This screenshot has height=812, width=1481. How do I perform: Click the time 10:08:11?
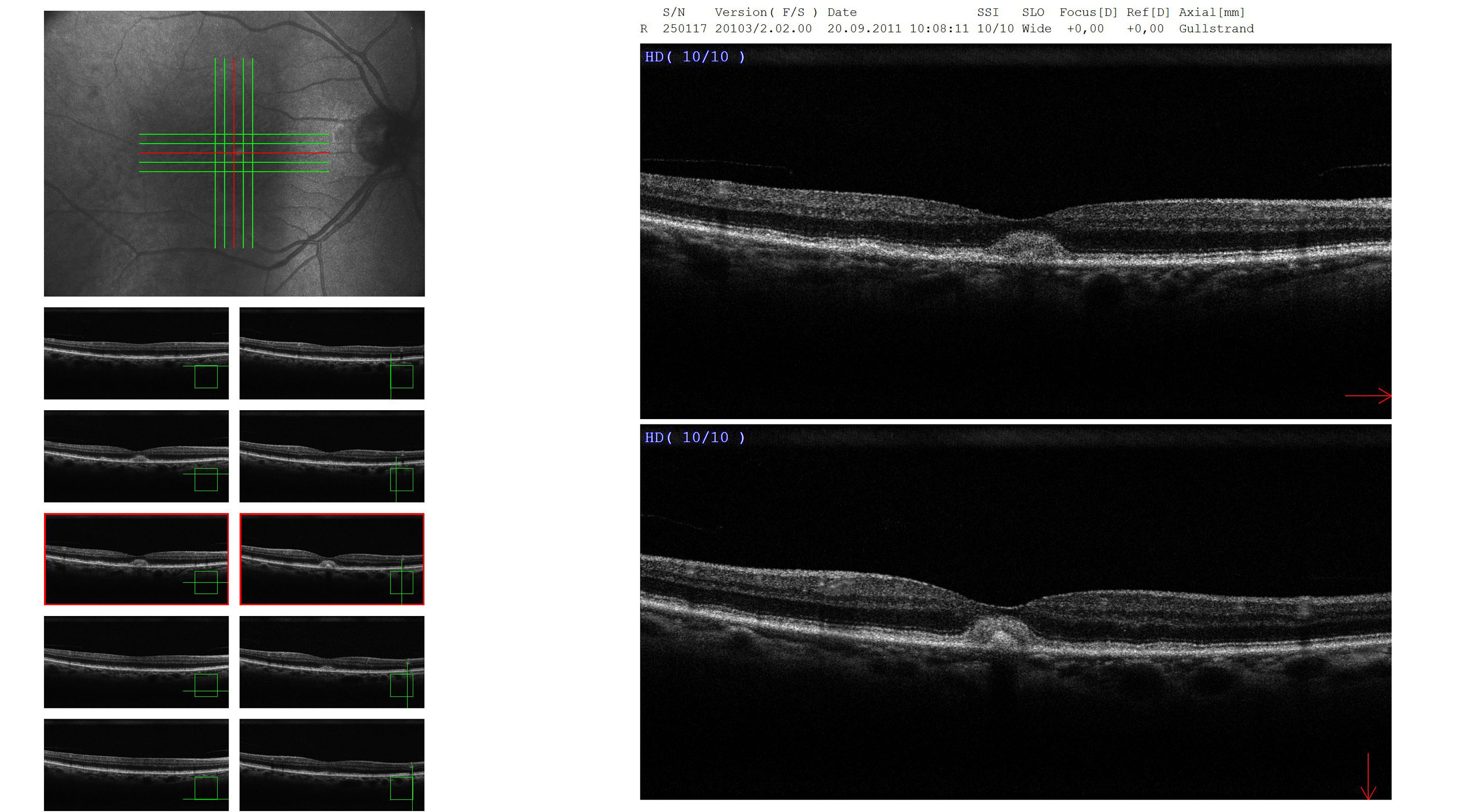[939, 29]
